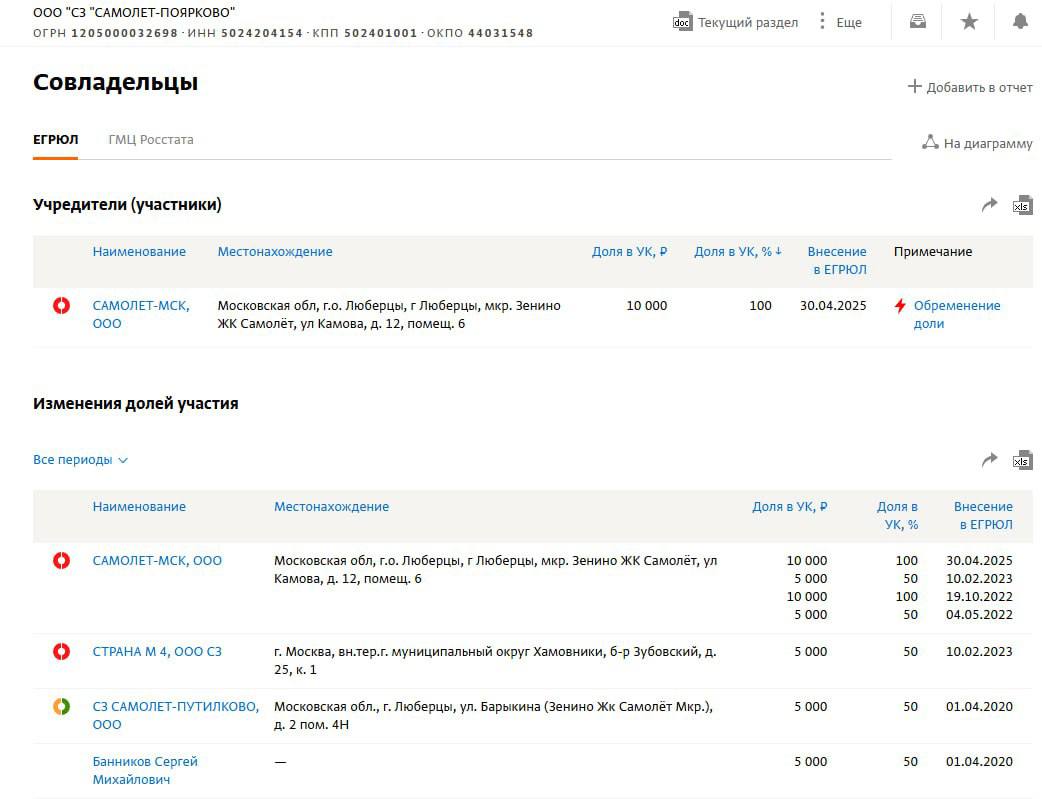The image size is (1042, 799).
Task: Open На диаграмму link text
Action: (988, 144)
